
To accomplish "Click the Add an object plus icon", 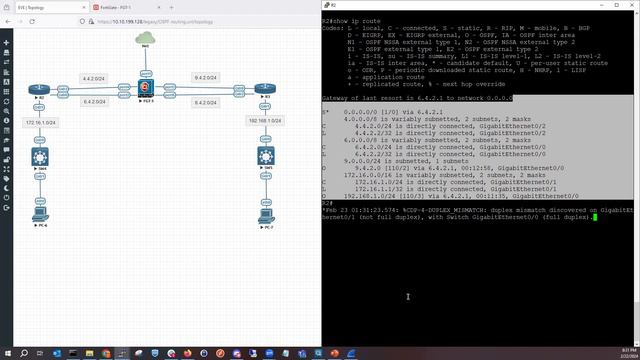I will pos(6,42).
